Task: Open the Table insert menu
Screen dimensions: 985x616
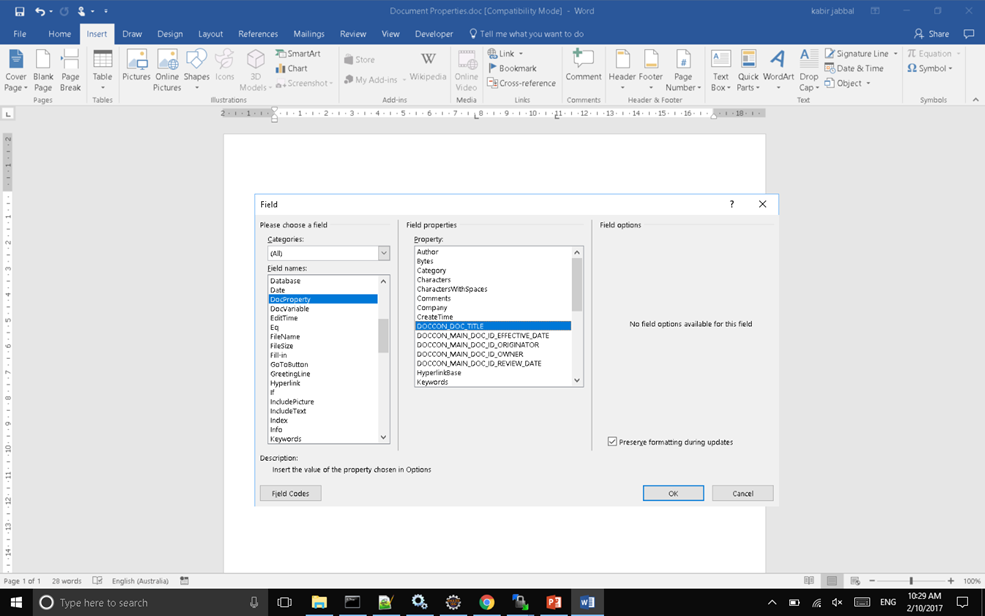Action: click(102, 71)
